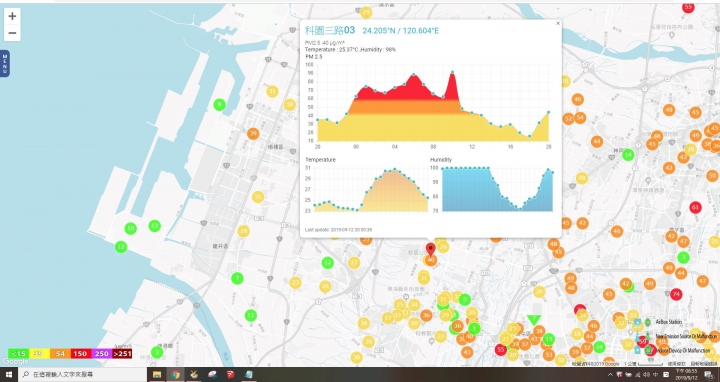
Task: Click the 150 red legend swatch
Action: pos(80,354)
